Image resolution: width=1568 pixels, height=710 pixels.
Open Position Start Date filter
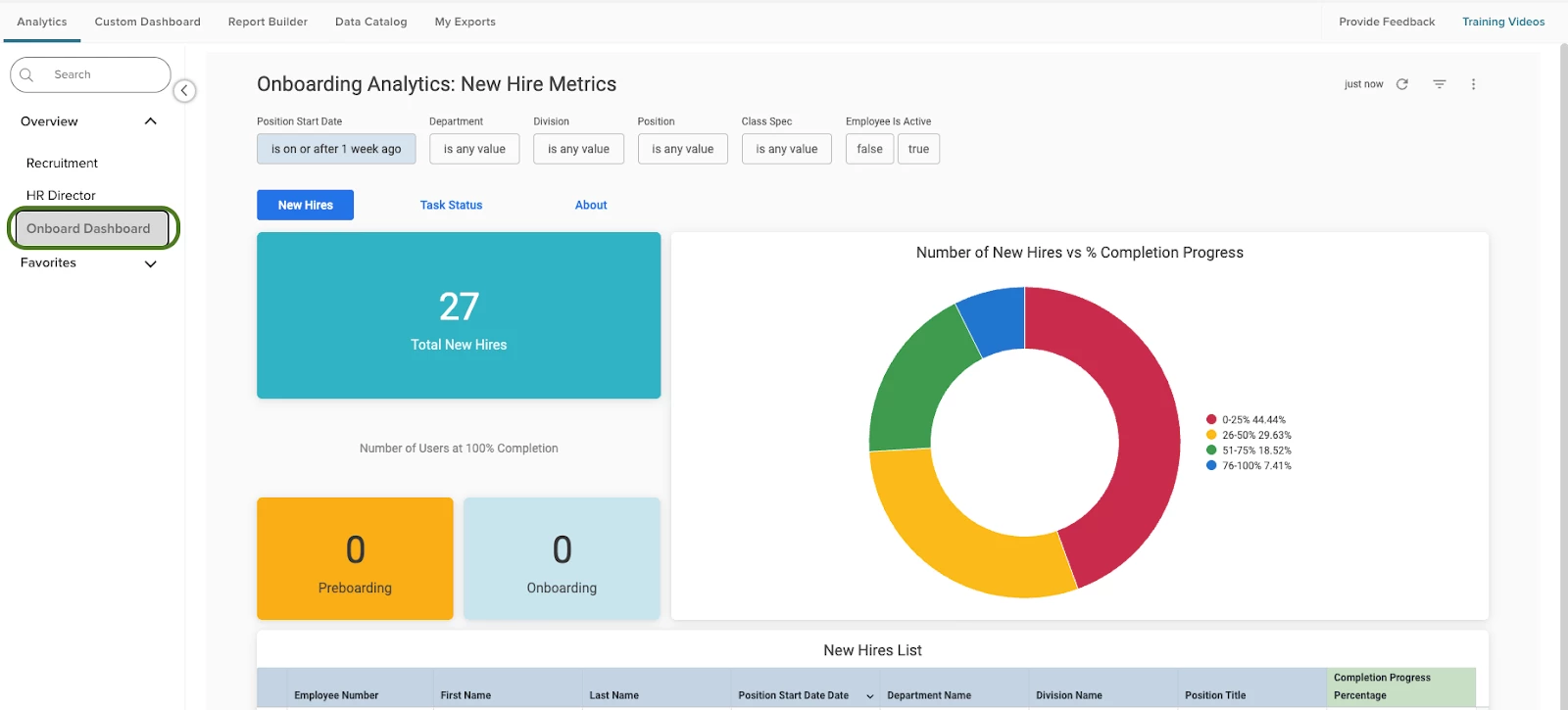(x=336, y=149)
